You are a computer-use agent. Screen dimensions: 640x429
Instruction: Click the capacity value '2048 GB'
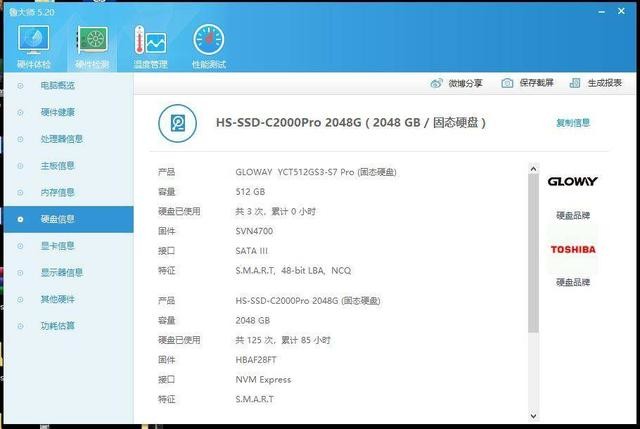point(253,321)
